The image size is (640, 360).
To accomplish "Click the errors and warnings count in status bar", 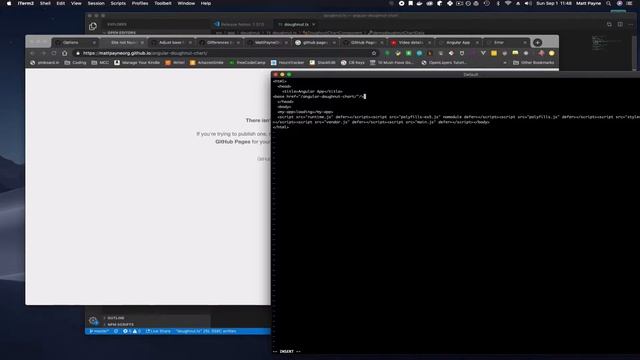I will [x=131, y=331].
